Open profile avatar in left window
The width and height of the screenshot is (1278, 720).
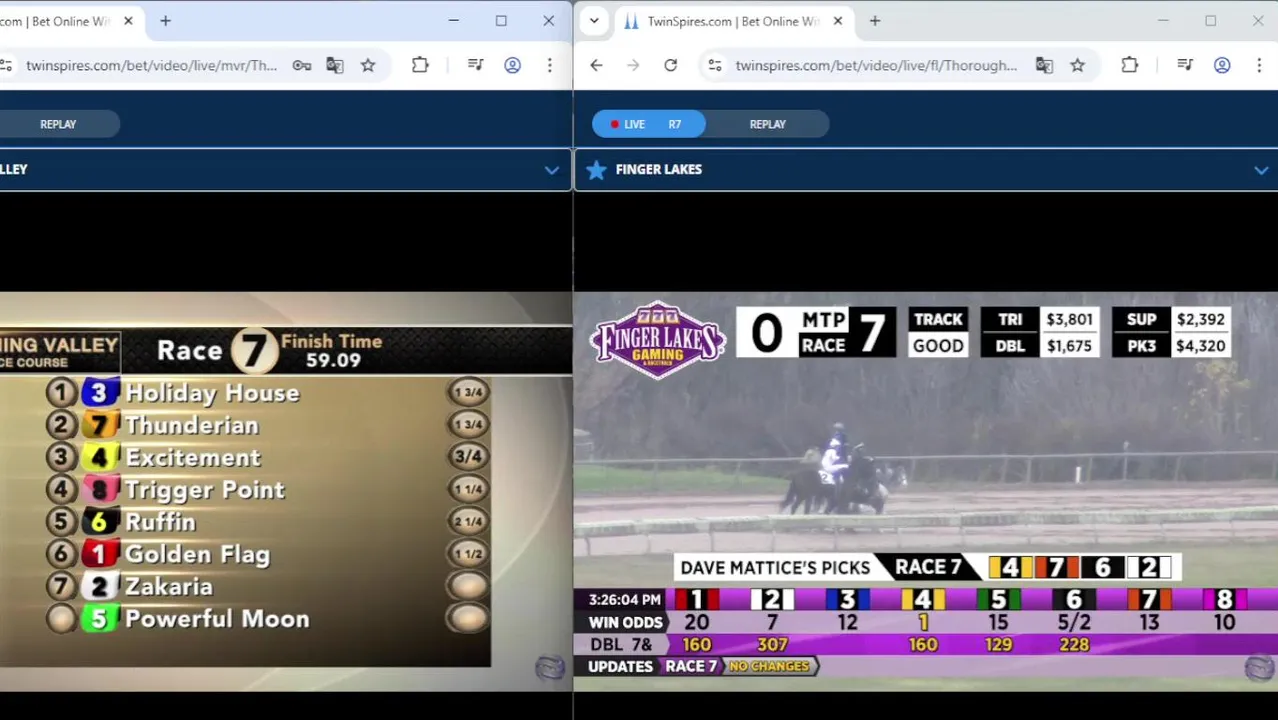tap(512, 65)
